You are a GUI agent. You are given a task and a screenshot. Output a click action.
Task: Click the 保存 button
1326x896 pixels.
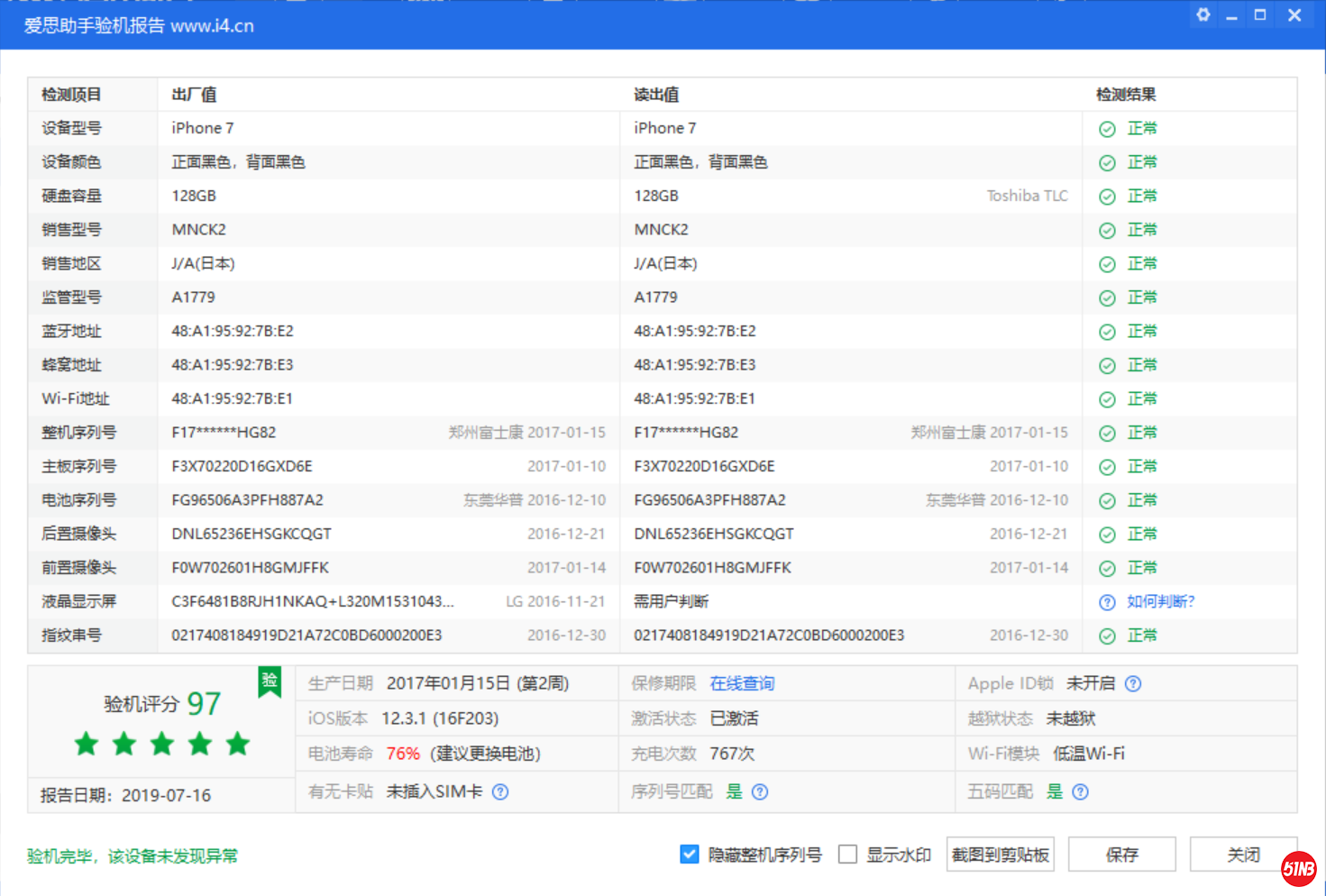[x=1121, y=854]
